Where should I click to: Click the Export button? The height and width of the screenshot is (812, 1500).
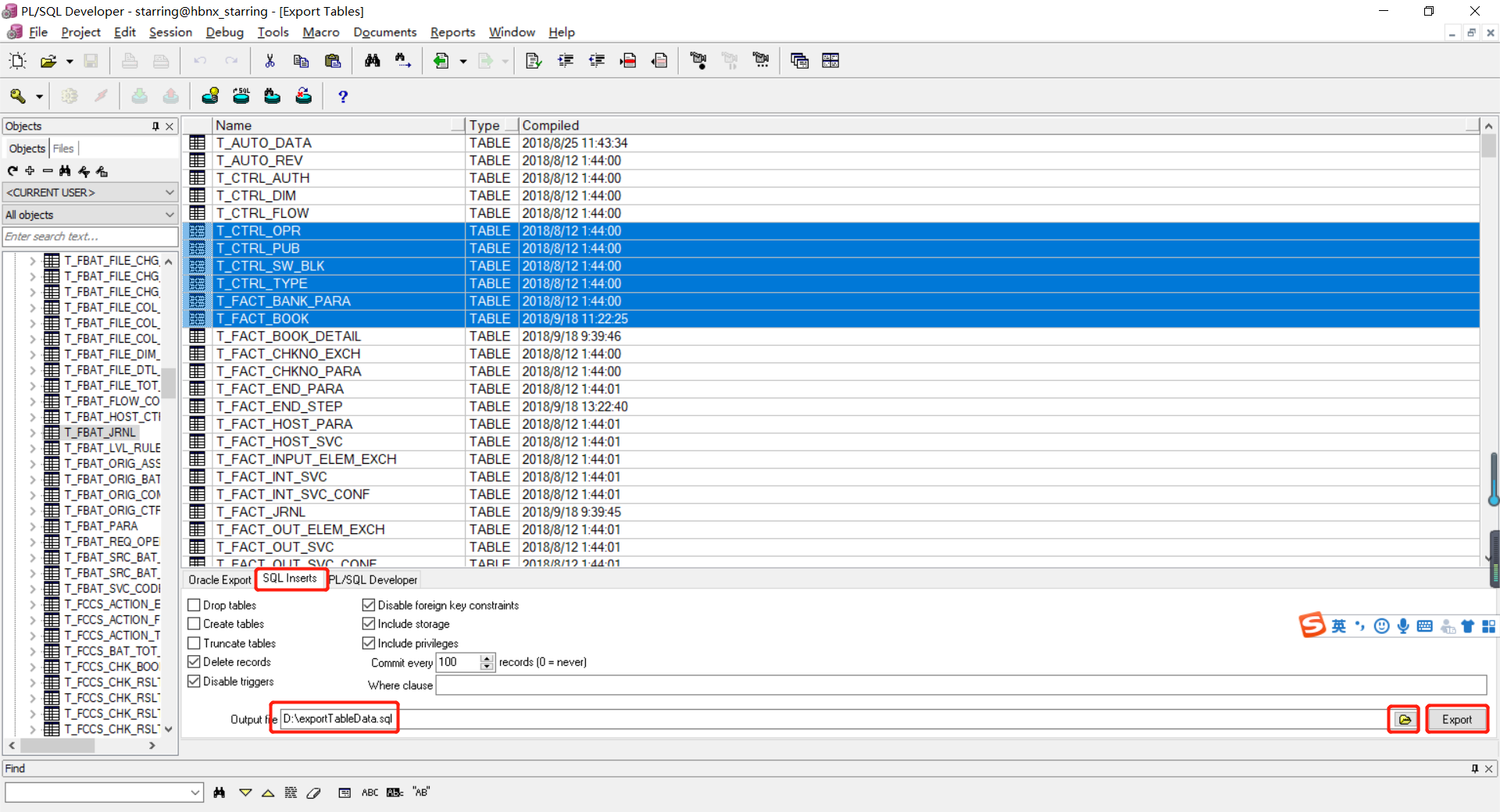point(1456,719)
